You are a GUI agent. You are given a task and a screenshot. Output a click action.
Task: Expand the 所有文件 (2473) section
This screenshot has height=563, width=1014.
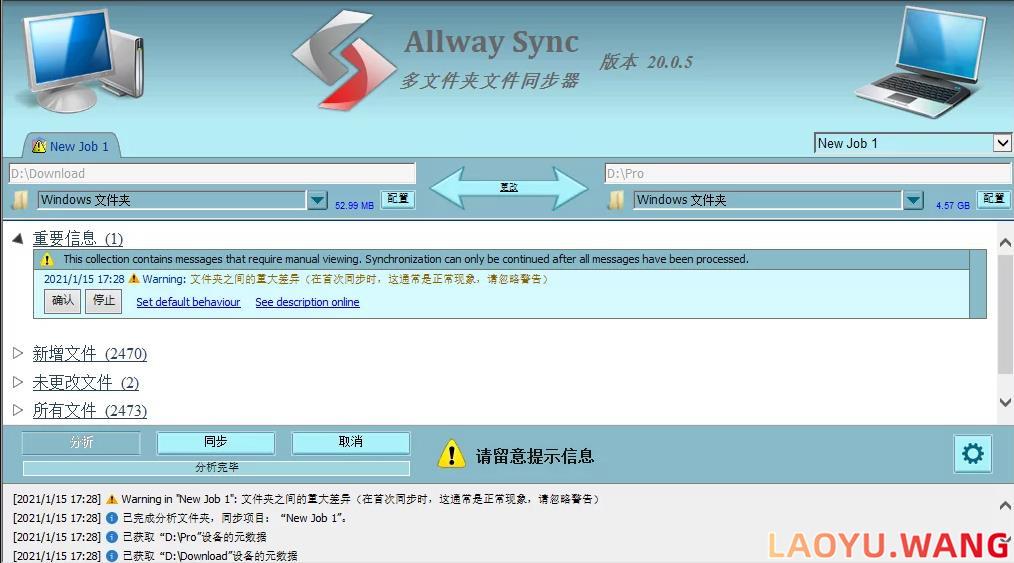[18, 410]
